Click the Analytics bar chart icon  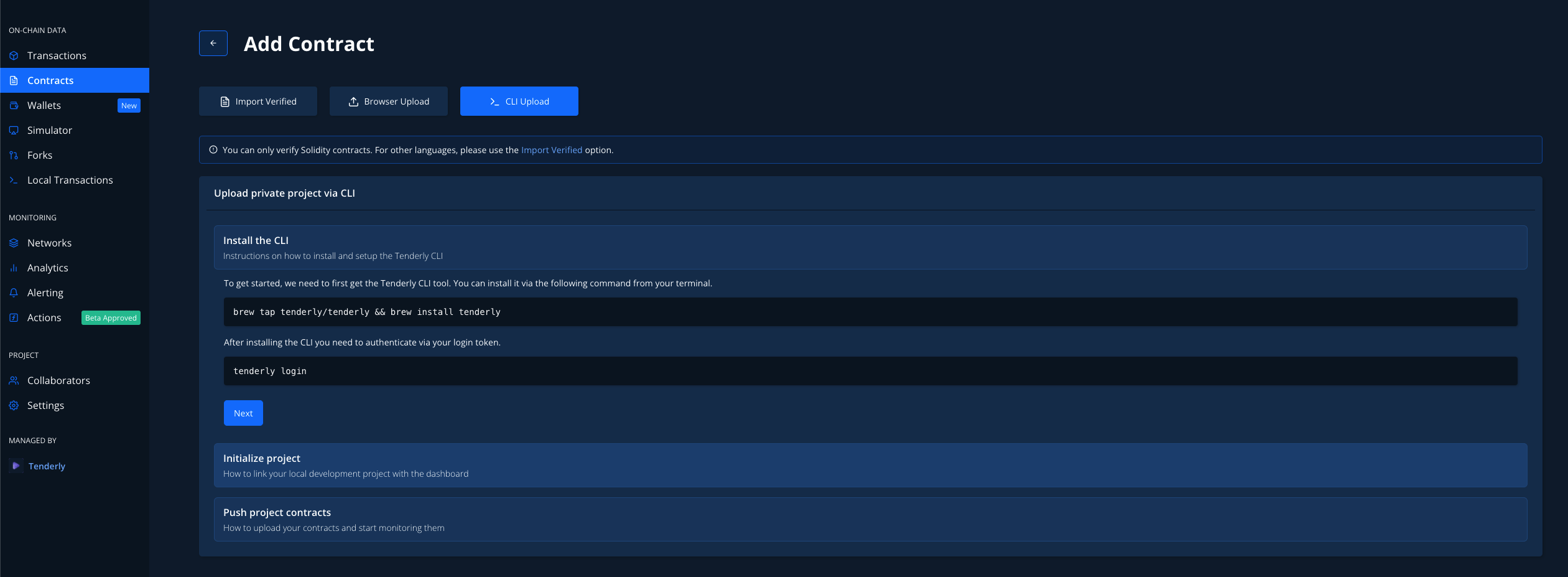click(x=14, y=268)
